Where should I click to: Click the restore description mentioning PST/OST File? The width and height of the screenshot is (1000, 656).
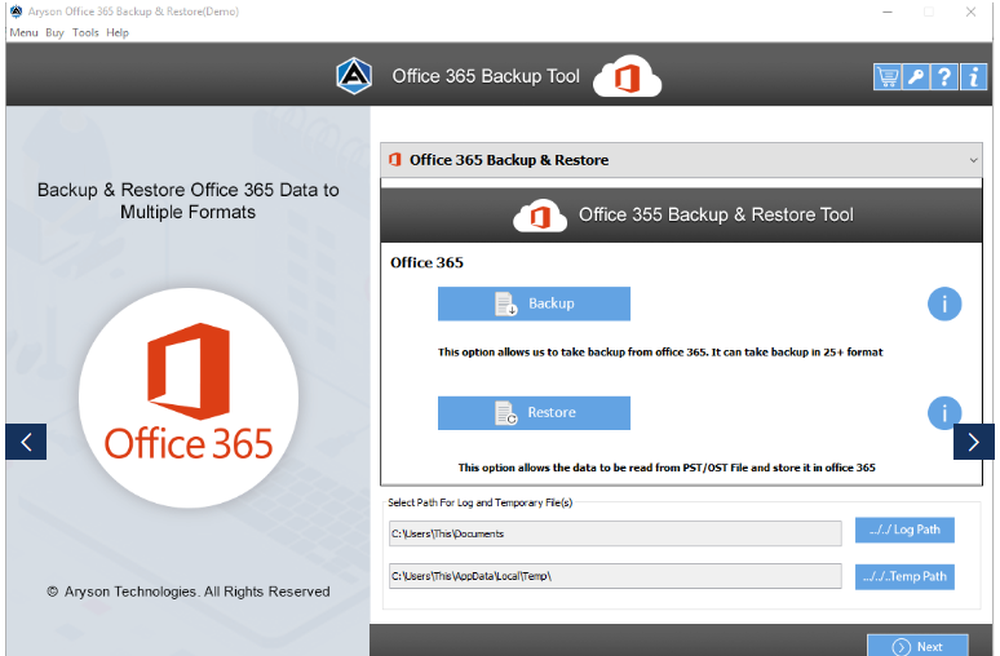[666, 467]
